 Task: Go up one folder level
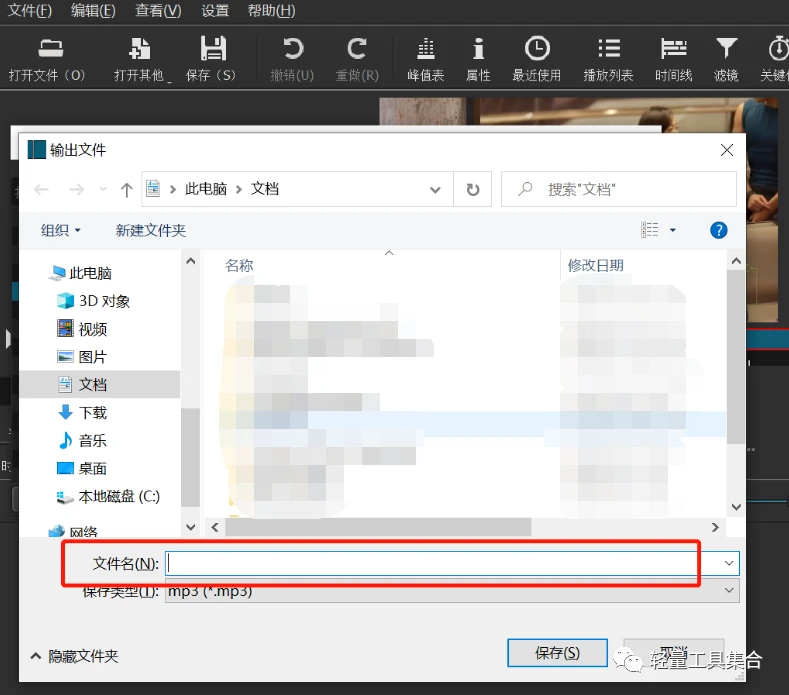coord(126,190)
